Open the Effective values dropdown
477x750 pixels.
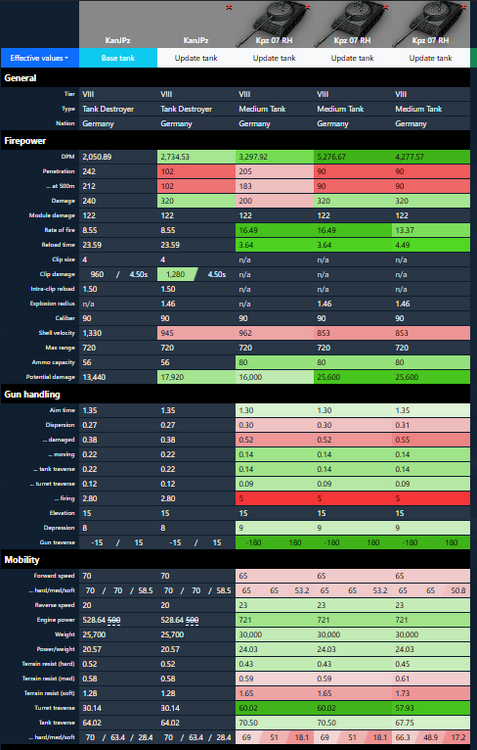click(39, 58)
